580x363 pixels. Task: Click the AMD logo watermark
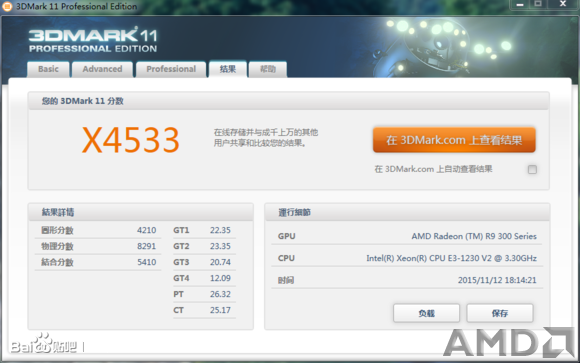pyautogui.click(x=510, y=343)
